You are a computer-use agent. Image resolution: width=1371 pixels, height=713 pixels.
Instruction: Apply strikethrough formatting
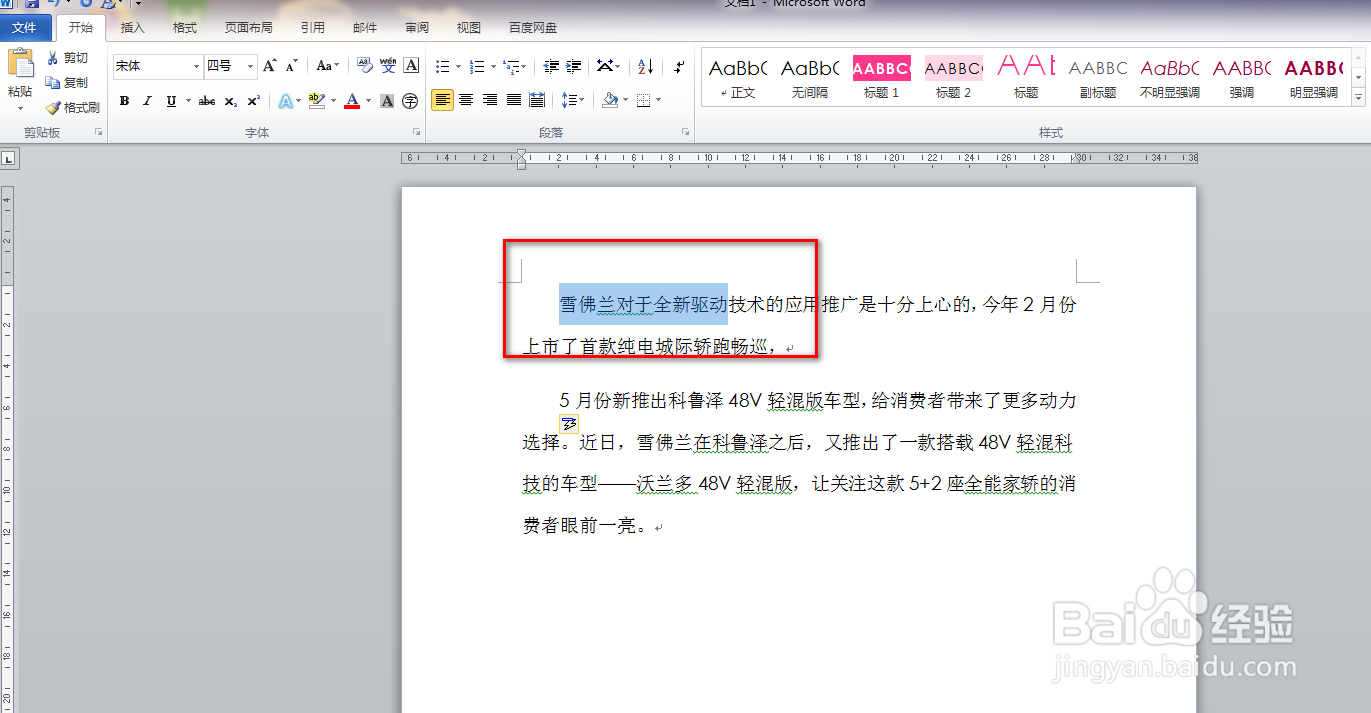point(207,101)
